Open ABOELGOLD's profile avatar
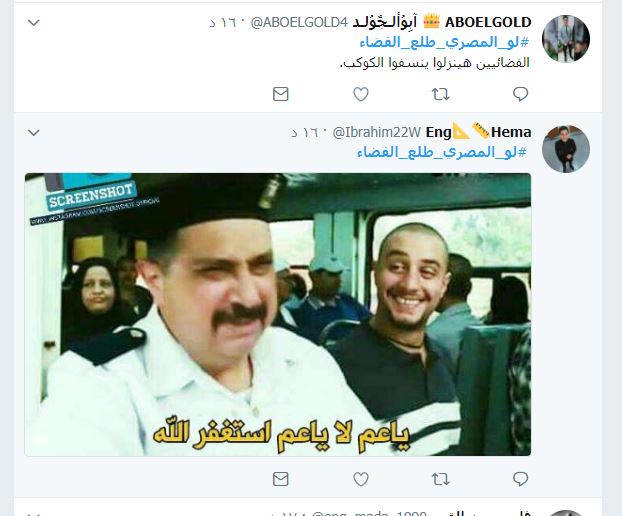The image size is (622, 516). pyautogui.click(x=566, y=39)
